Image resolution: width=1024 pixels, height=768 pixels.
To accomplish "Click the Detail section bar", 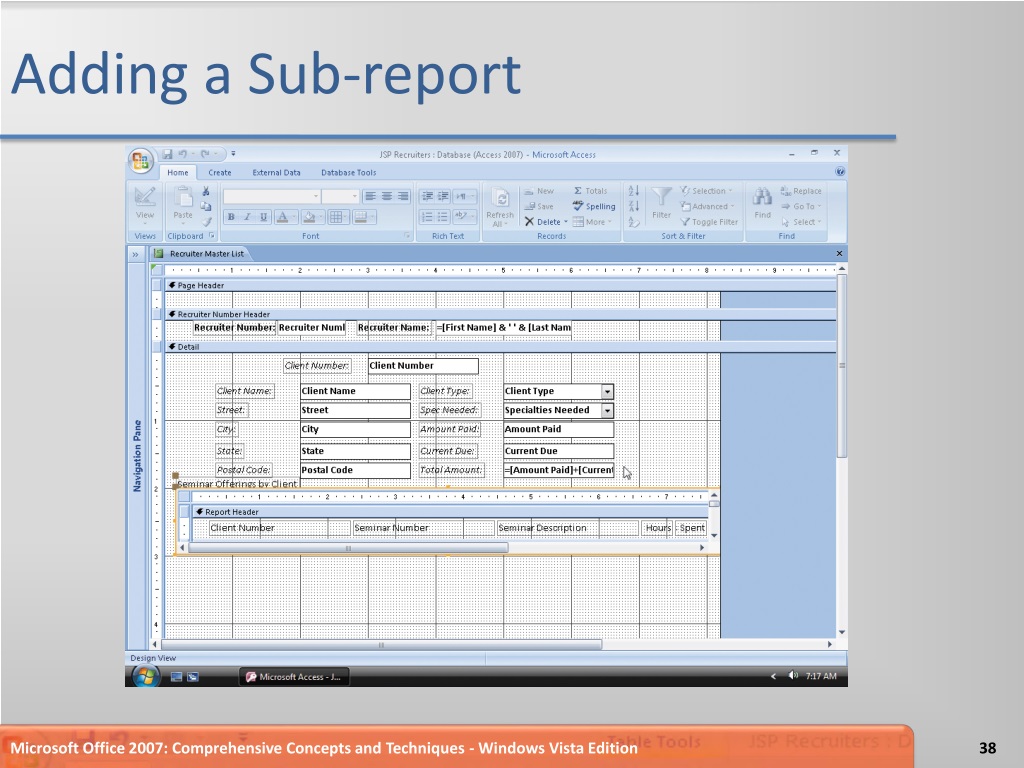I will click(500, 347).
